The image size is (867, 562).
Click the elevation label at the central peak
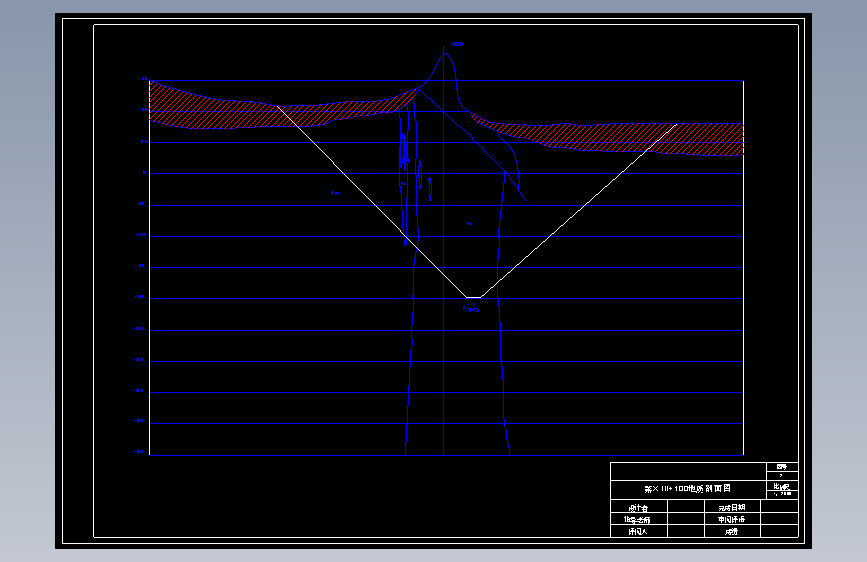[456, 44]
